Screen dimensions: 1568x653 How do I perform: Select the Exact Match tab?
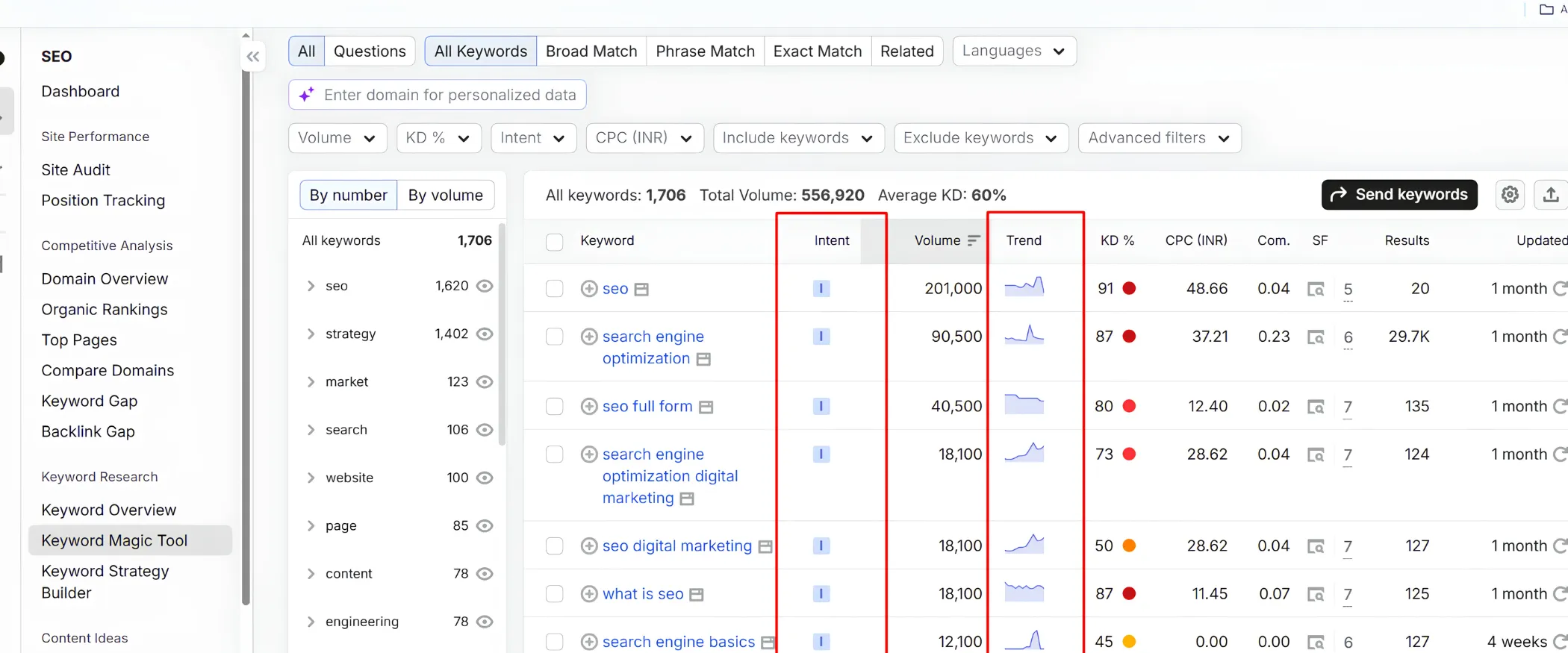(x=818, y=51)
